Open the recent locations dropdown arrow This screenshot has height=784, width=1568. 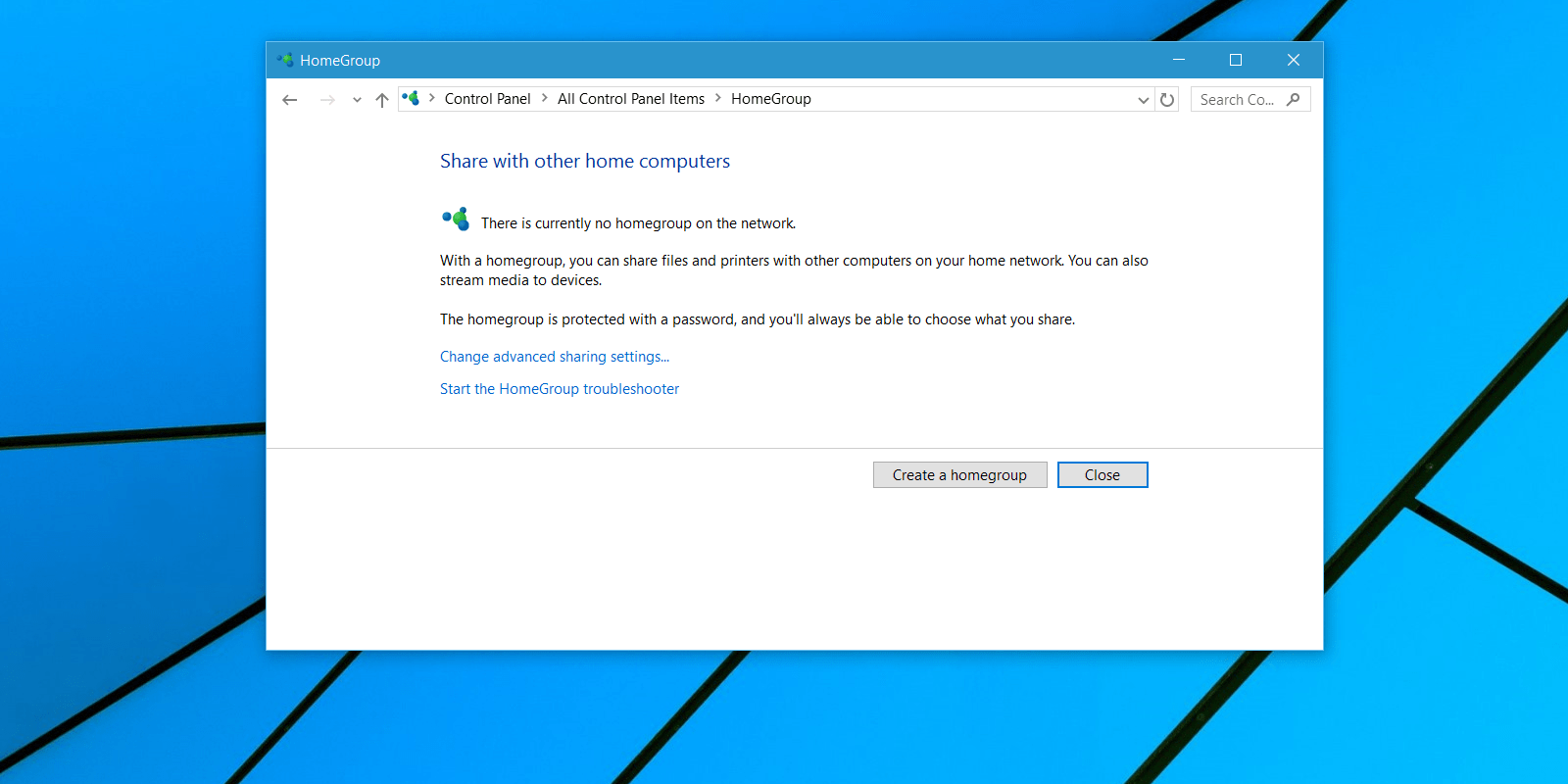point(357,100)
